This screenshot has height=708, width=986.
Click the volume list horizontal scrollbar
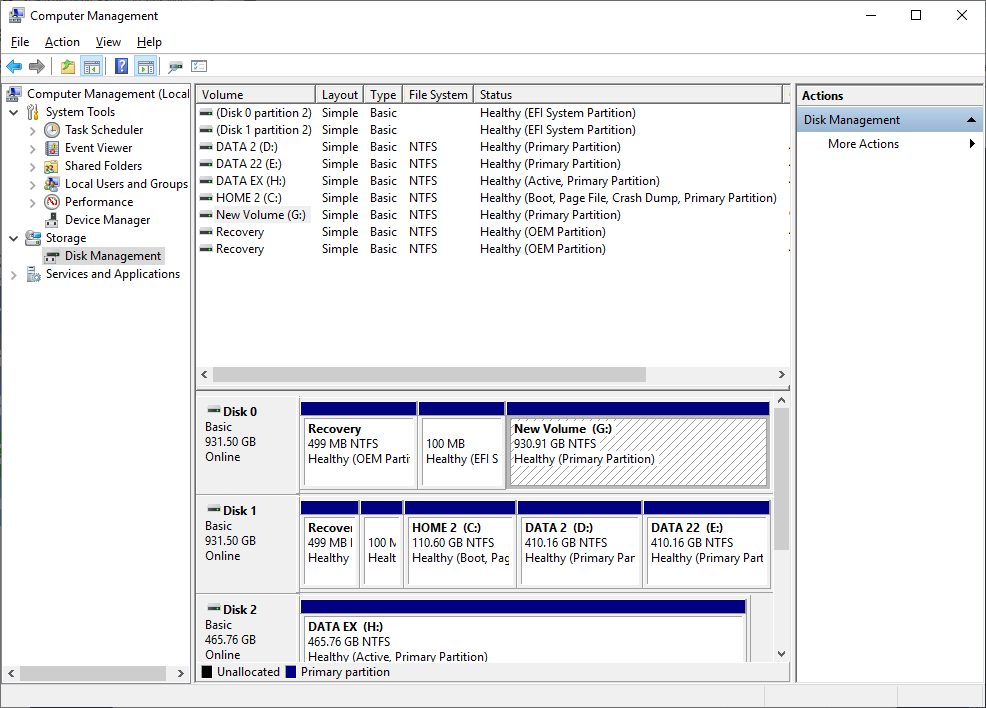[429, 374]
